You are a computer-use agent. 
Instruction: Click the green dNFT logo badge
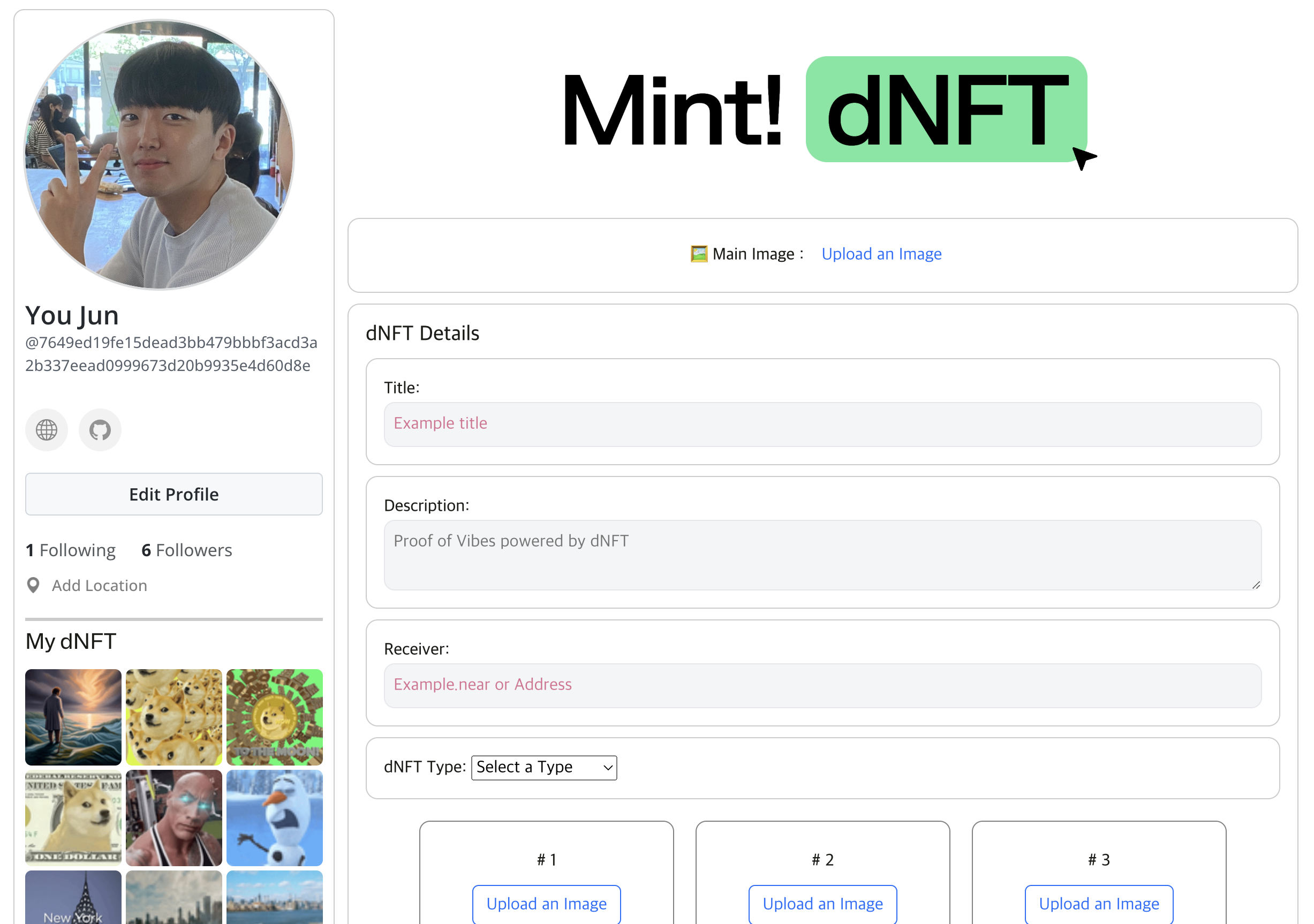946,109
